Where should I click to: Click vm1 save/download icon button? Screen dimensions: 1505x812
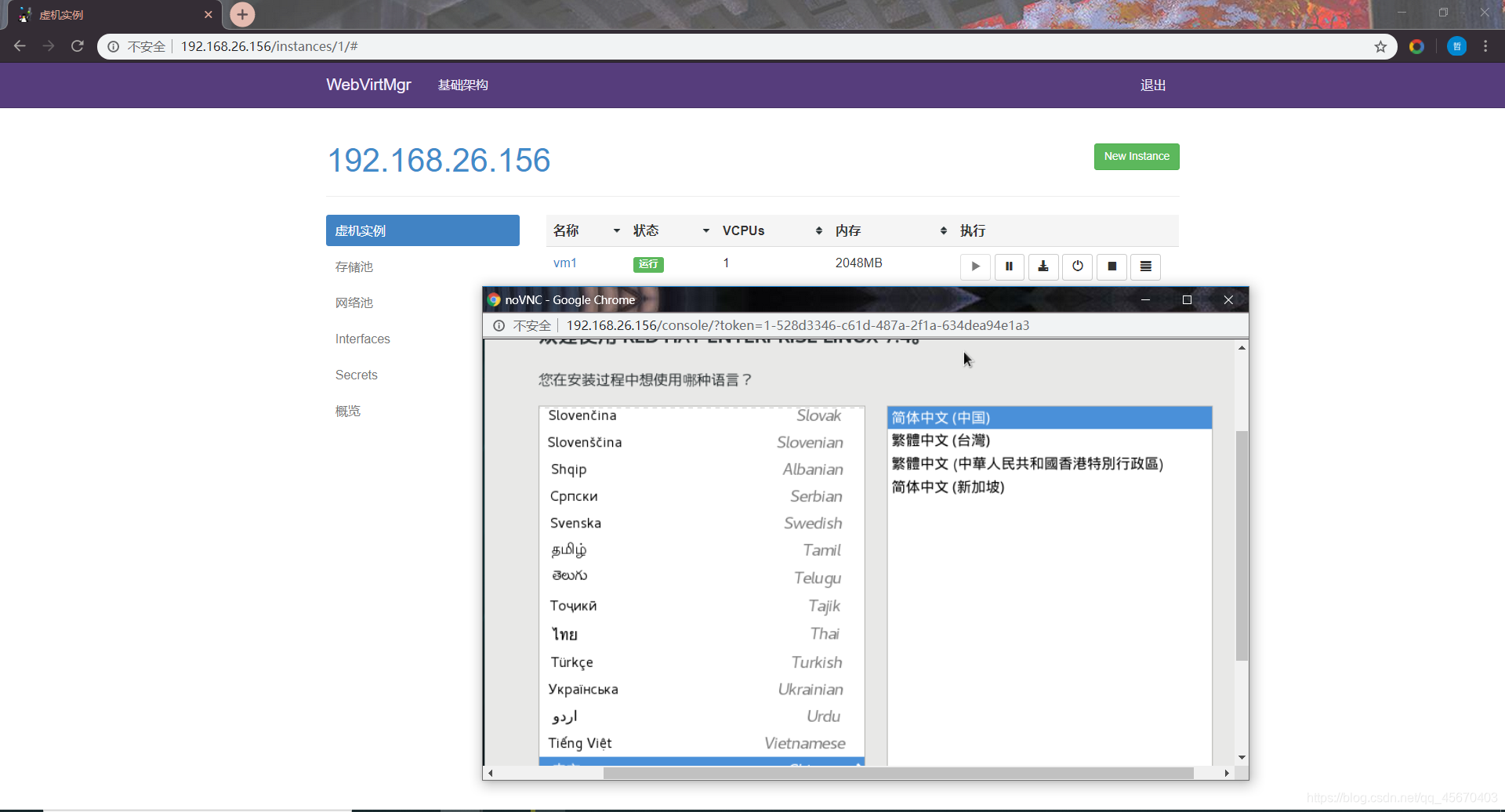tap(1043, 266)
